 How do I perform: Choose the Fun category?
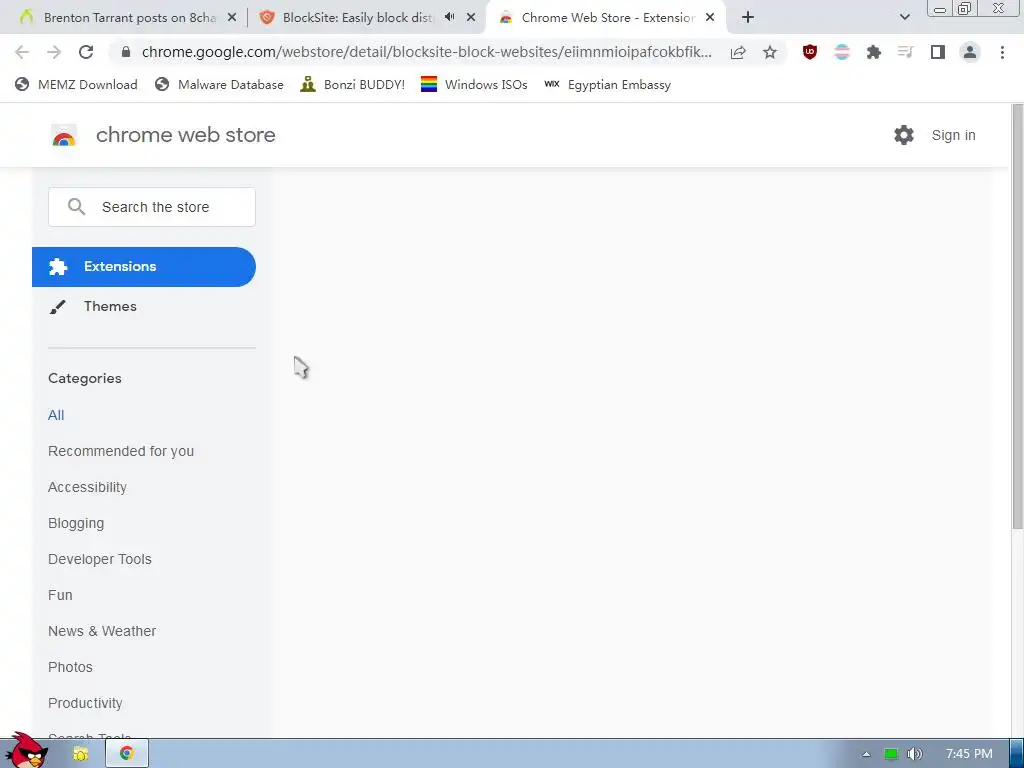point(60,595)
